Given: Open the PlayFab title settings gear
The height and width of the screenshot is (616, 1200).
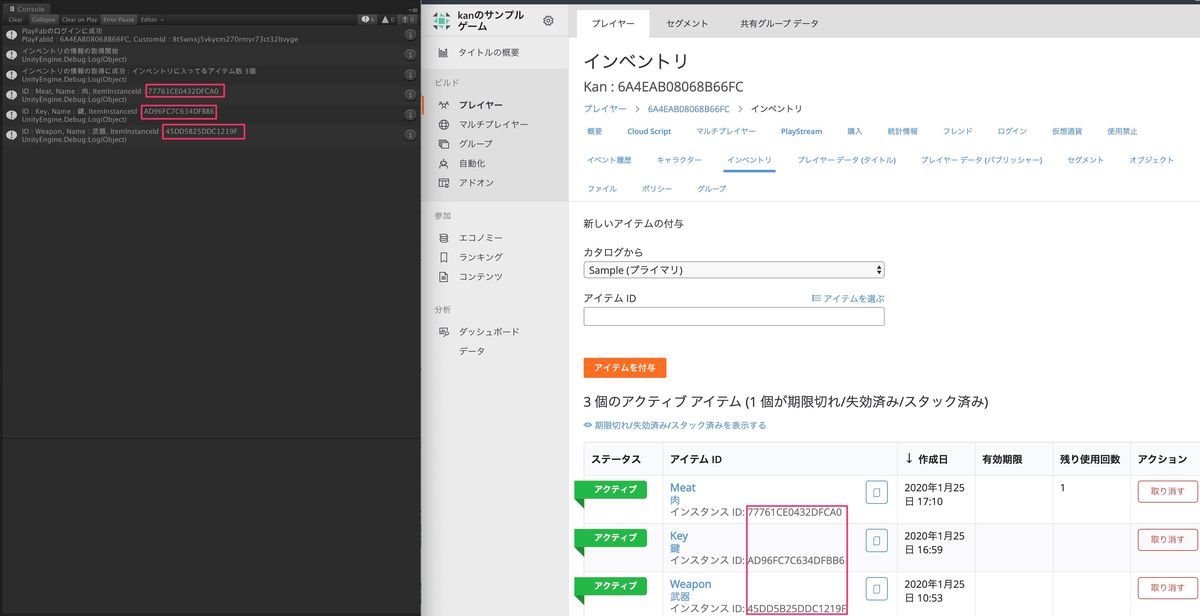Looking at the screenshot, I should (546, 20).
